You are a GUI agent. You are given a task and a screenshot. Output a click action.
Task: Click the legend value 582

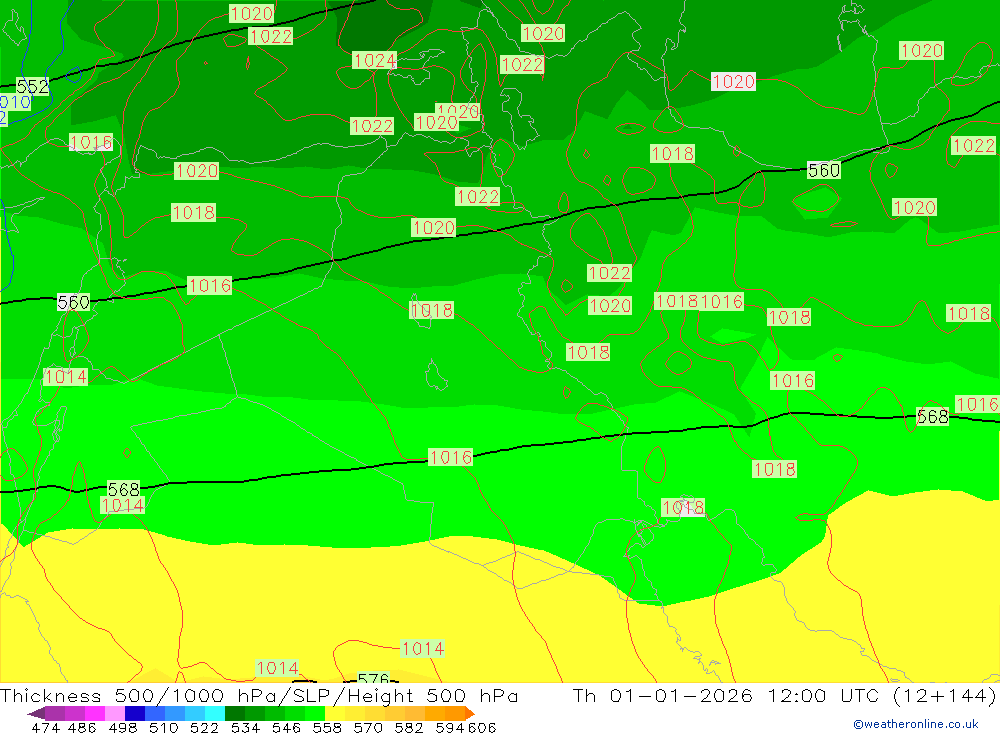(x=408, y=727)
